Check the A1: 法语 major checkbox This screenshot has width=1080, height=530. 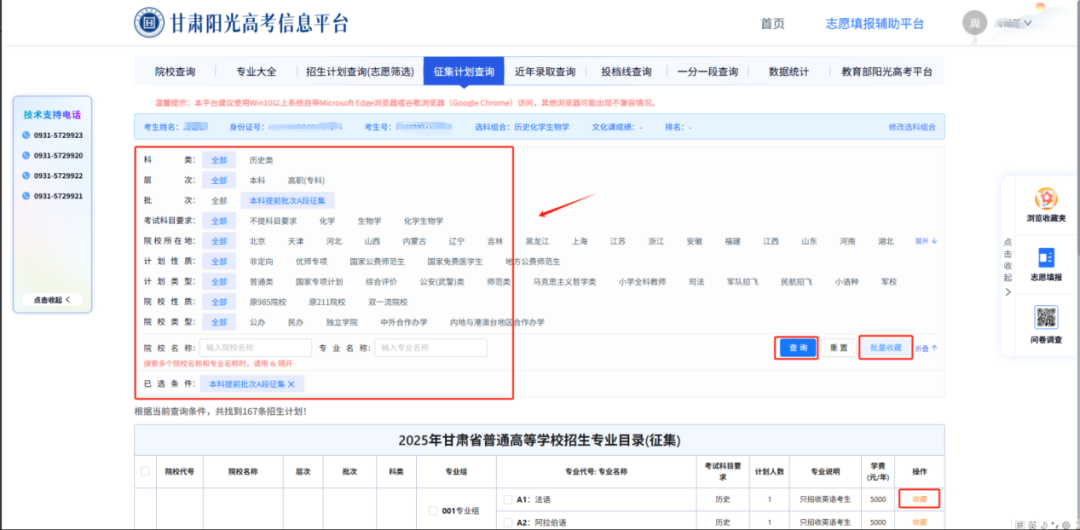(508, 499)
